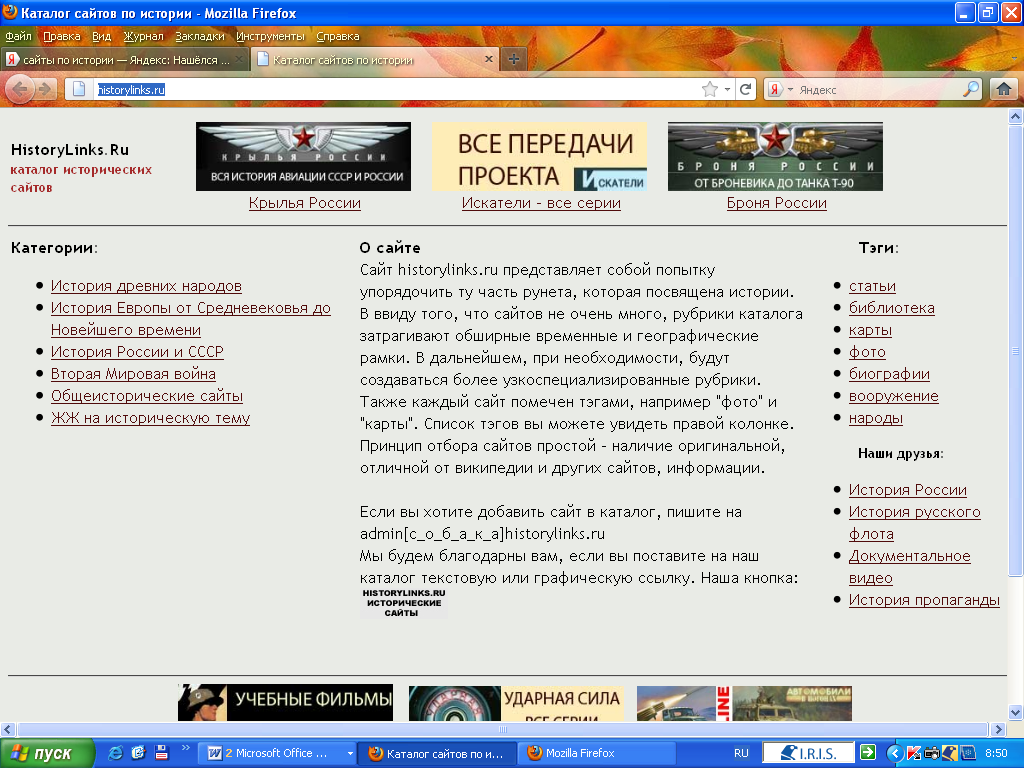Open the I.R.I.S. tray toolbar
1024x768 pixels.
(x=808, y=753)
